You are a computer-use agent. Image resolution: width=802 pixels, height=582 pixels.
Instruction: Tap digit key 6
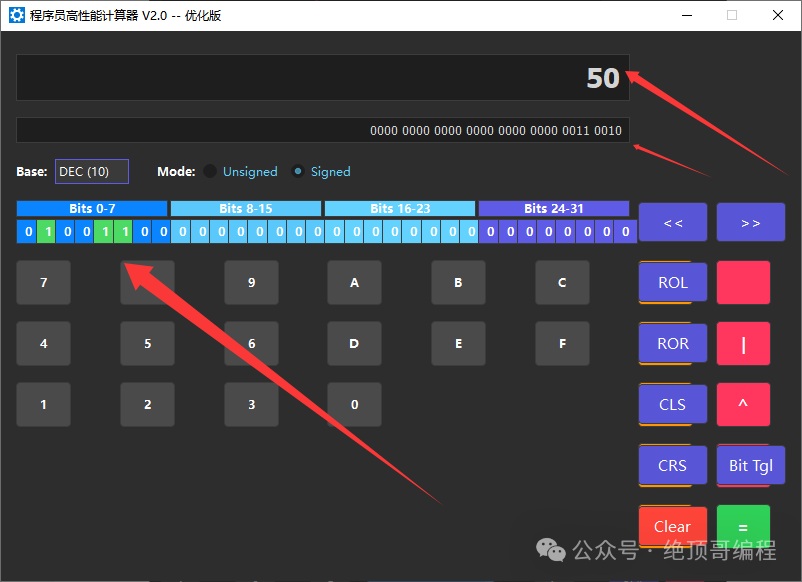click(251, 343)
